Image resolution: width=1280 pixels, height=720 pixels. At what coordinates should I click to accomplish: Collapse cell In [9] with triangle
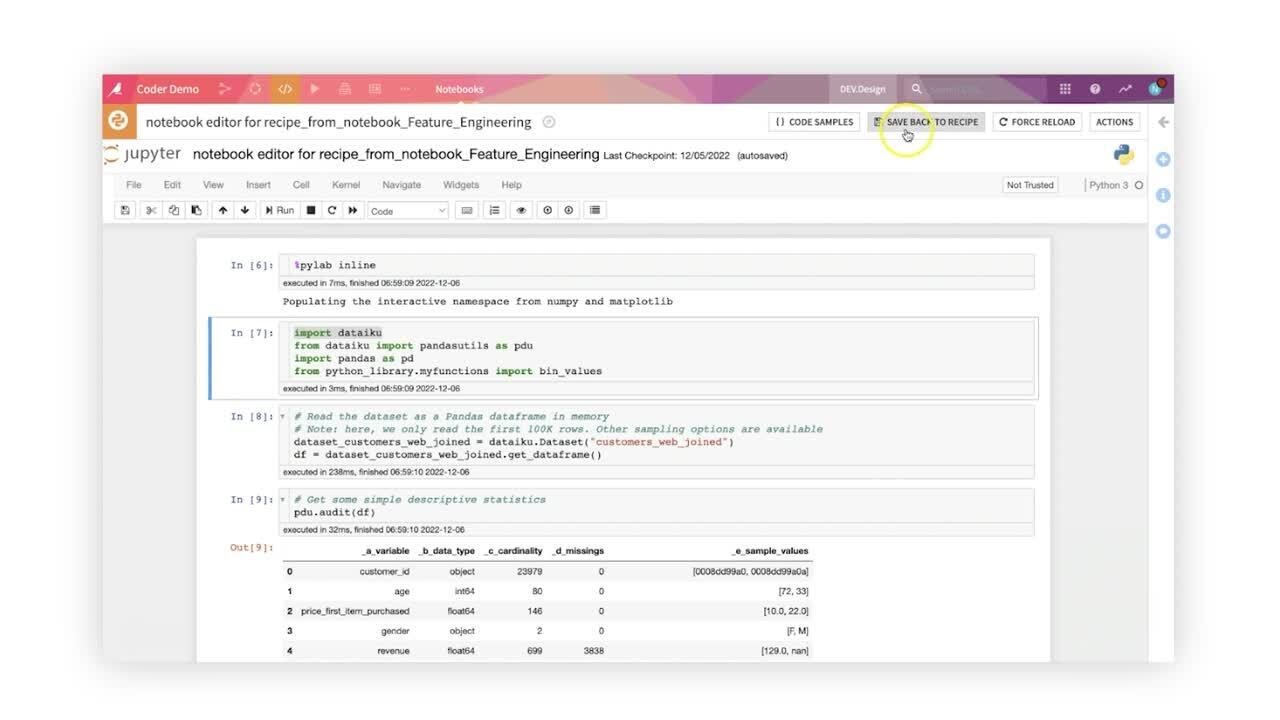coord(283,499)
